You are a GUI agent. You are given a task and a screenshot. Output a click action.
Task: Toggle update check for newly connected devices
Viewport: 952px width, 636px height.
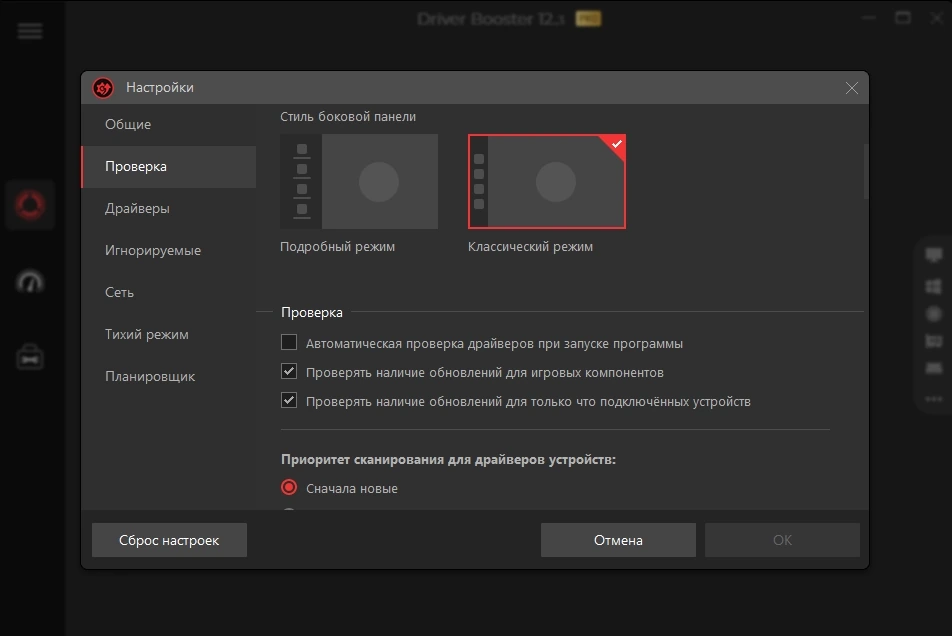click(289, 401)
